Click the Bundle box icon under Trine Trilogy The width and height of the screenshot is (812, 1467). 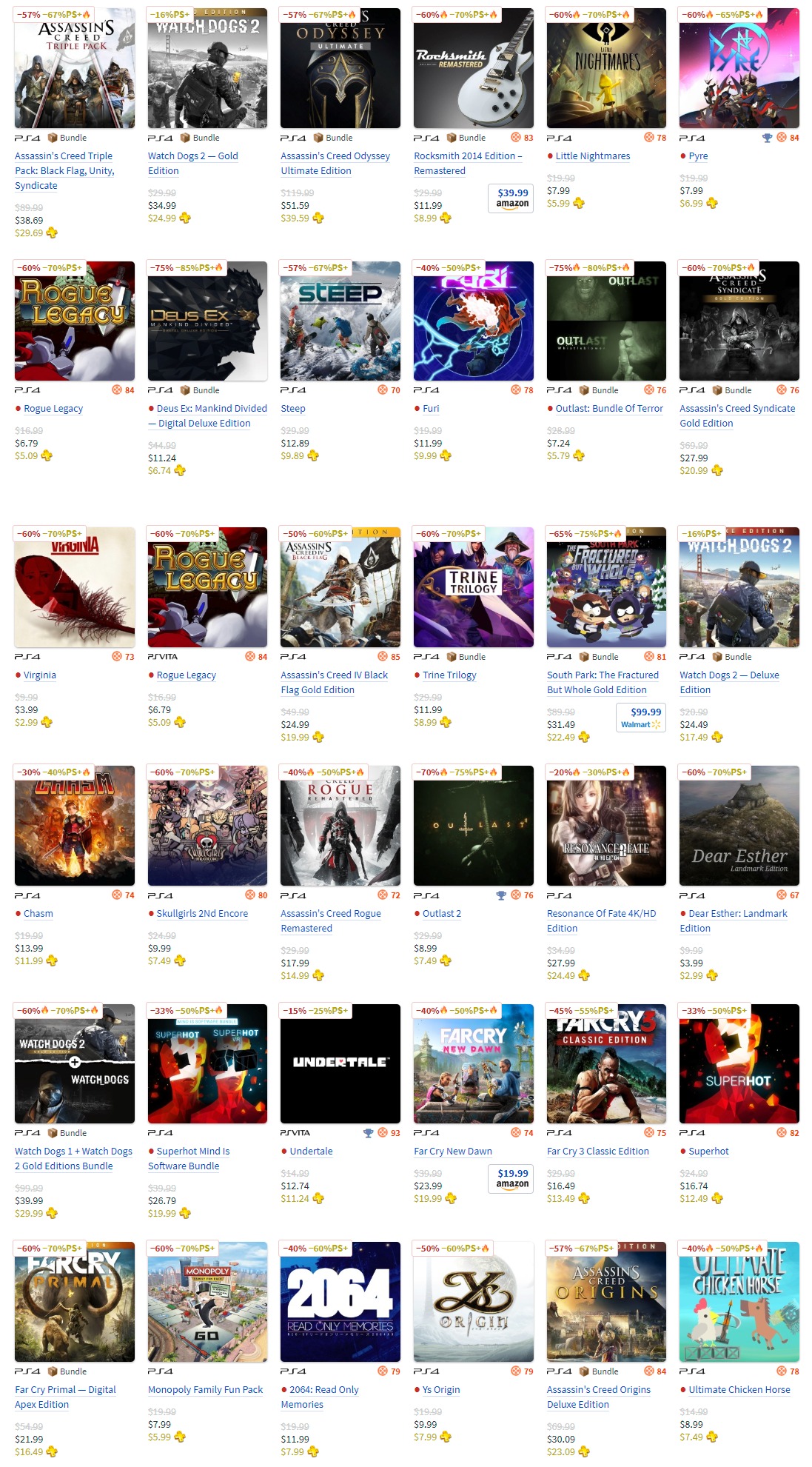click(452, 657)
